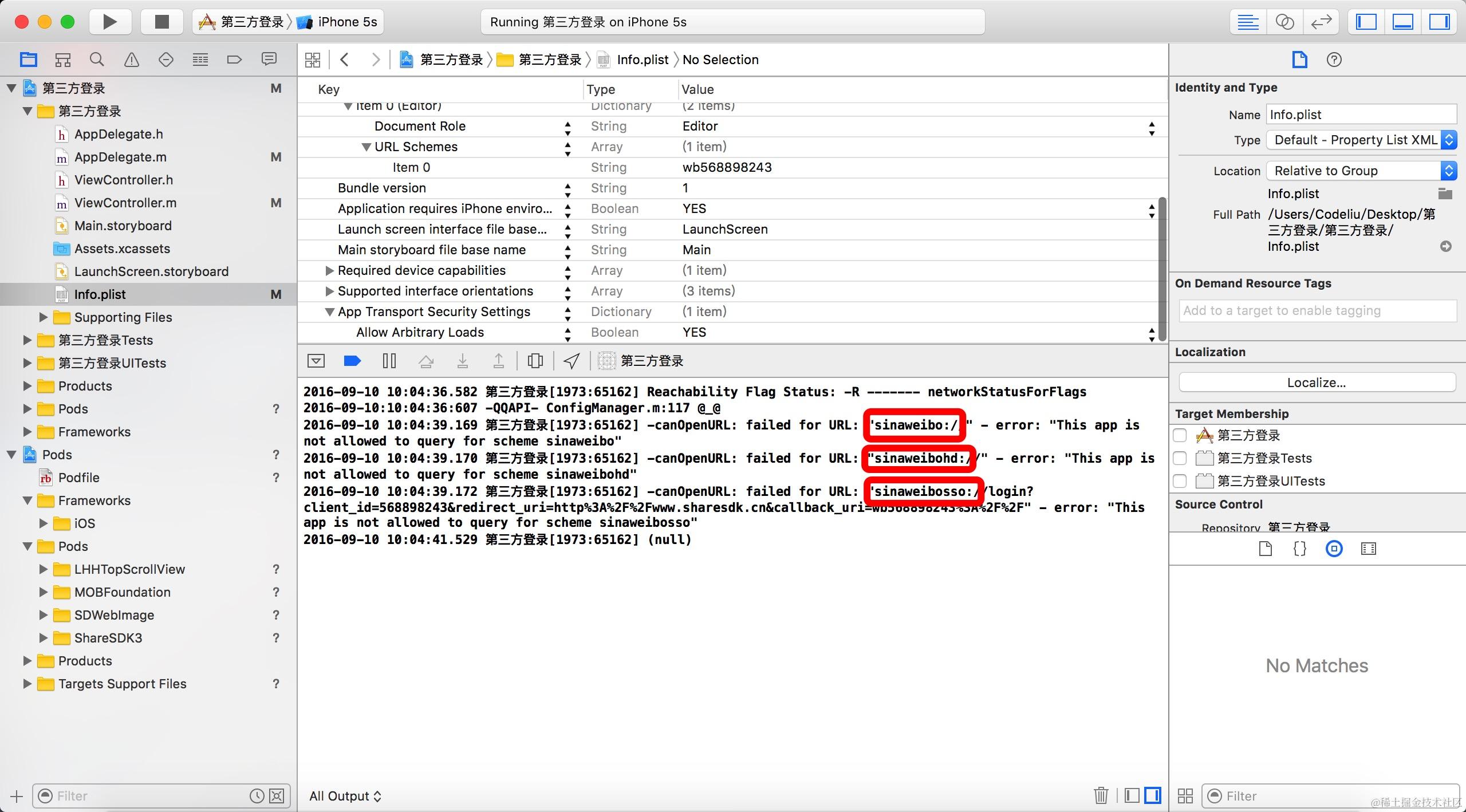Screen dimensions: 1466x812
Task: Show the Assistant editor
Action: coord(1284,22)
